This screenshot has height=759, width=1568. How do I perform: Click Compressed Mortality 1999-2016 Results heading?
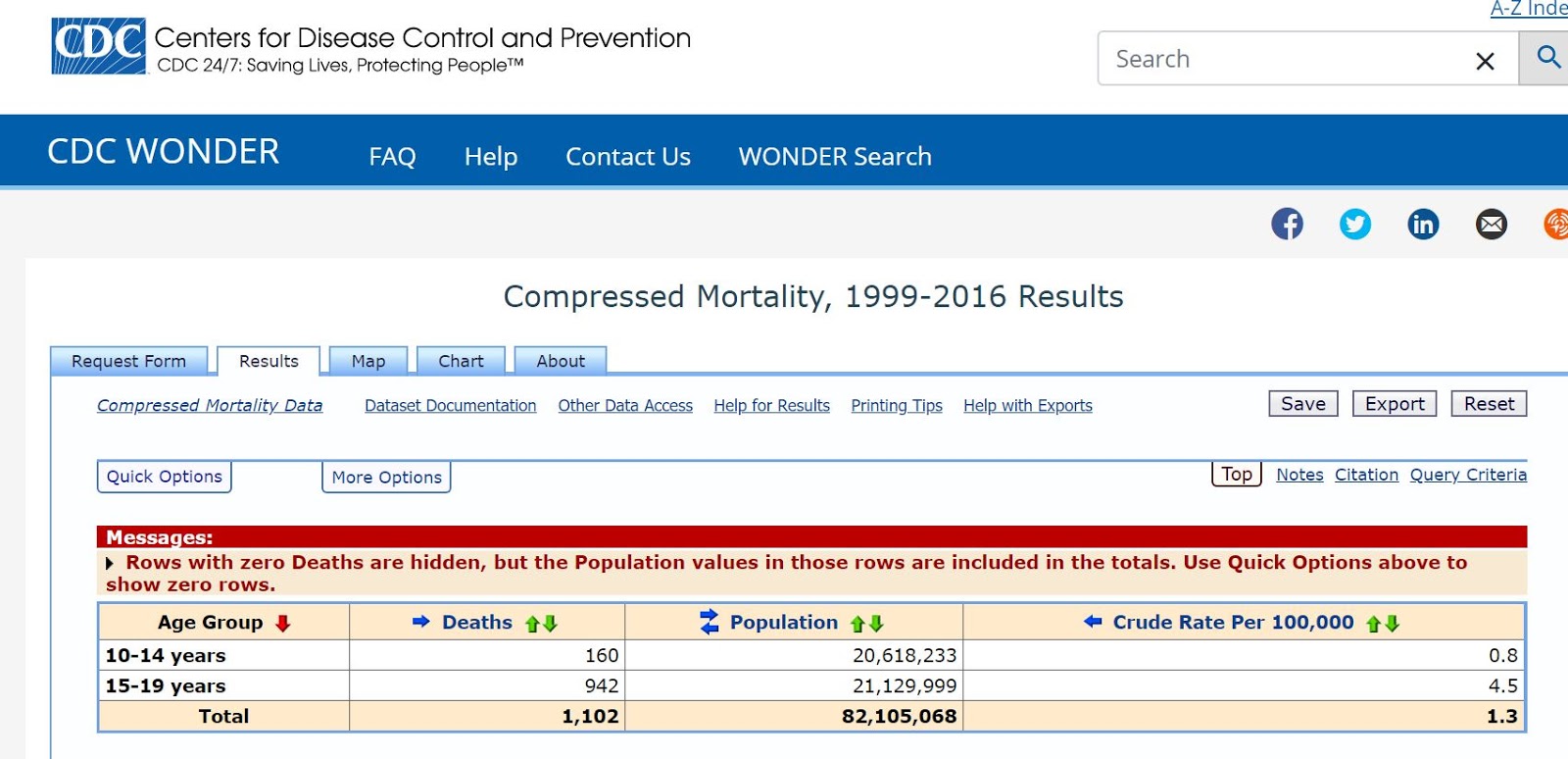(813, 297)
